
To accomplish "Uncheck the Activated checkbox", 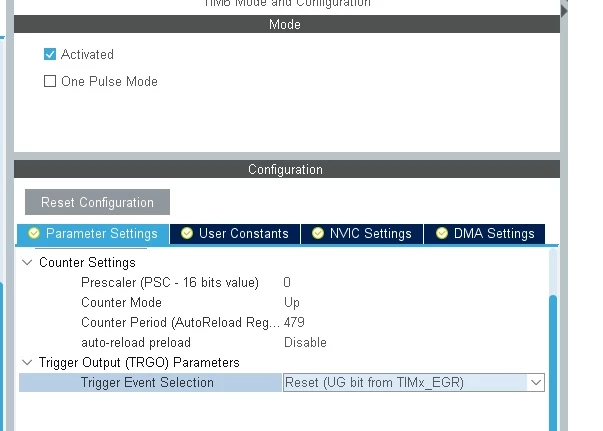I will [50, 54].
